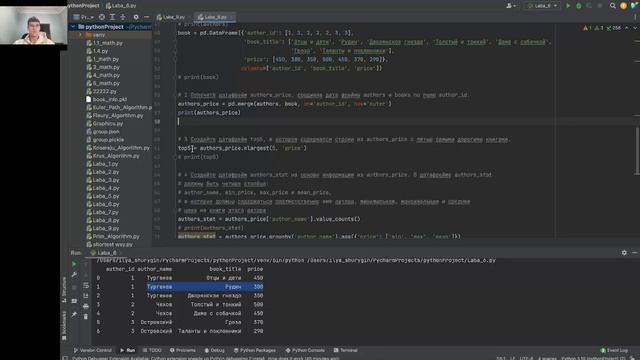This screenshot has width=640, height=360.
Task: Open the Python Packages tool window
Action: [x=255, y=350]
